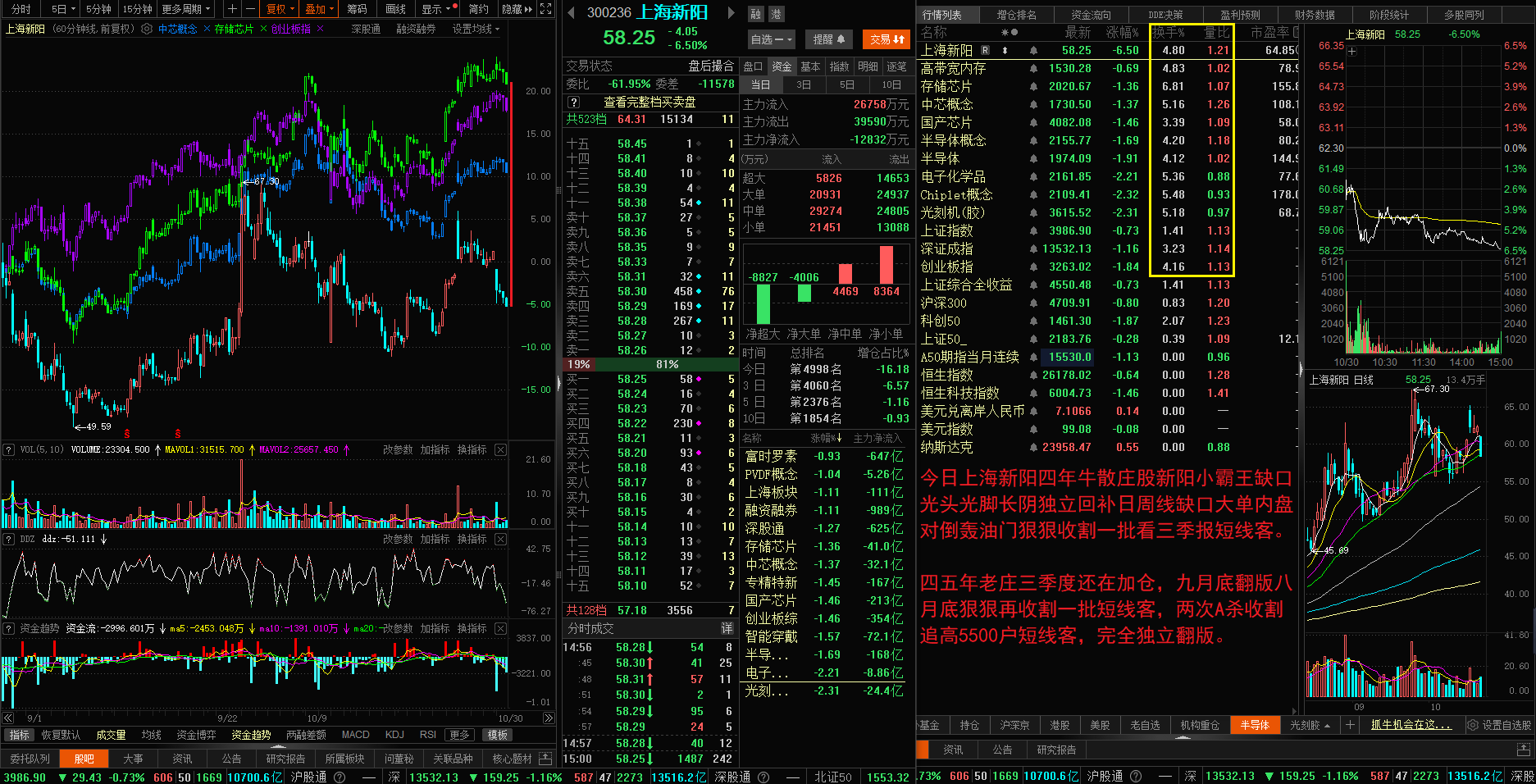Switch to the 半导体 watchlist tab
The image size is (1536, 784).
[x=1255, y=725]
